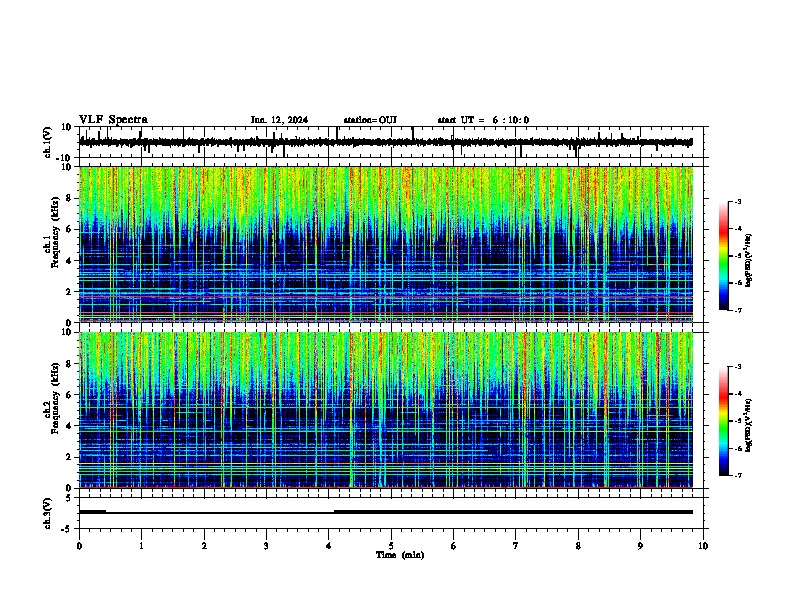This screenshot has width=792, height=612.
Task: Click time axis tick label "1"
Action: 141,546
